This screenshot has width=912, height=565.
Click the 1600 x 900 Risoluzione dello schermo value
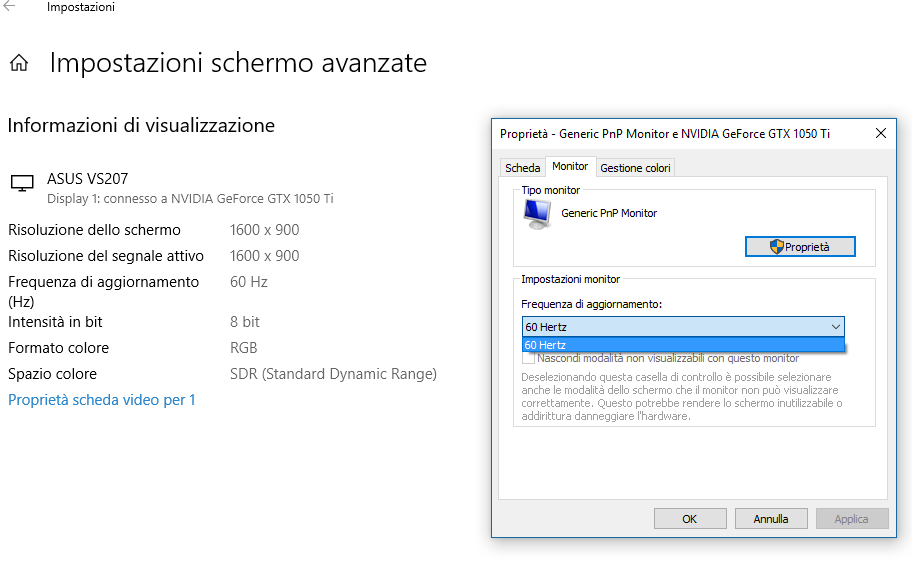pos(265,230)
